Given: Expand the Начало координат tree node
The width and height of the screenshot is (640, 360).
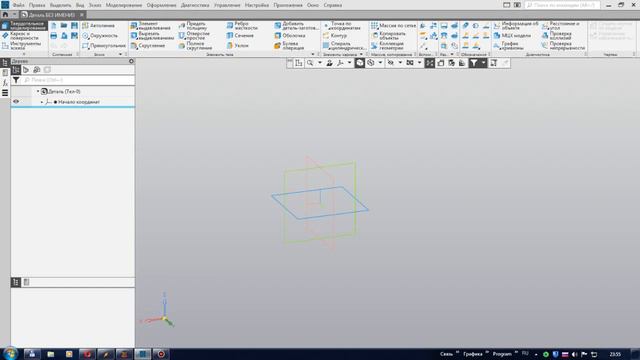Looking at the screenshot, I should pyautogui.click(x=42, y=102).
